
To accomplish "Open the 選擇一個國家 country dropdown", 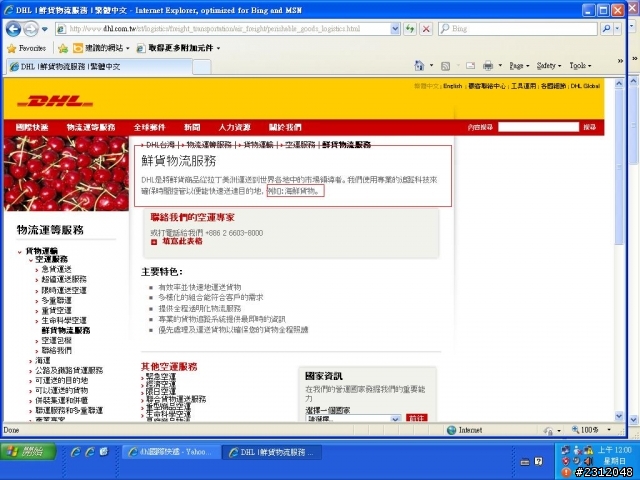I will tap(353, 418).
